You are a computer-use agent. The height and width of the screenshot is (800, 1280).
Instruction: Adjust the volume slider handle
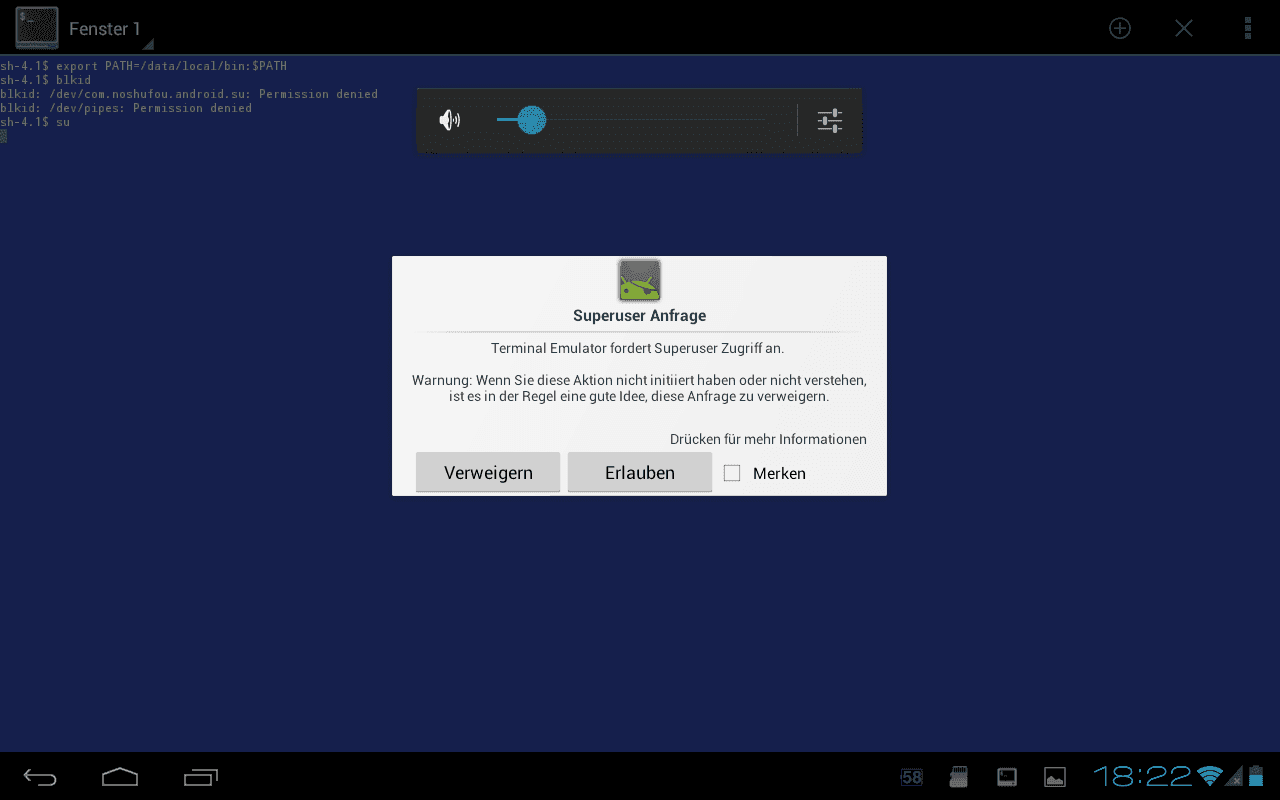[x=532, y=120]
